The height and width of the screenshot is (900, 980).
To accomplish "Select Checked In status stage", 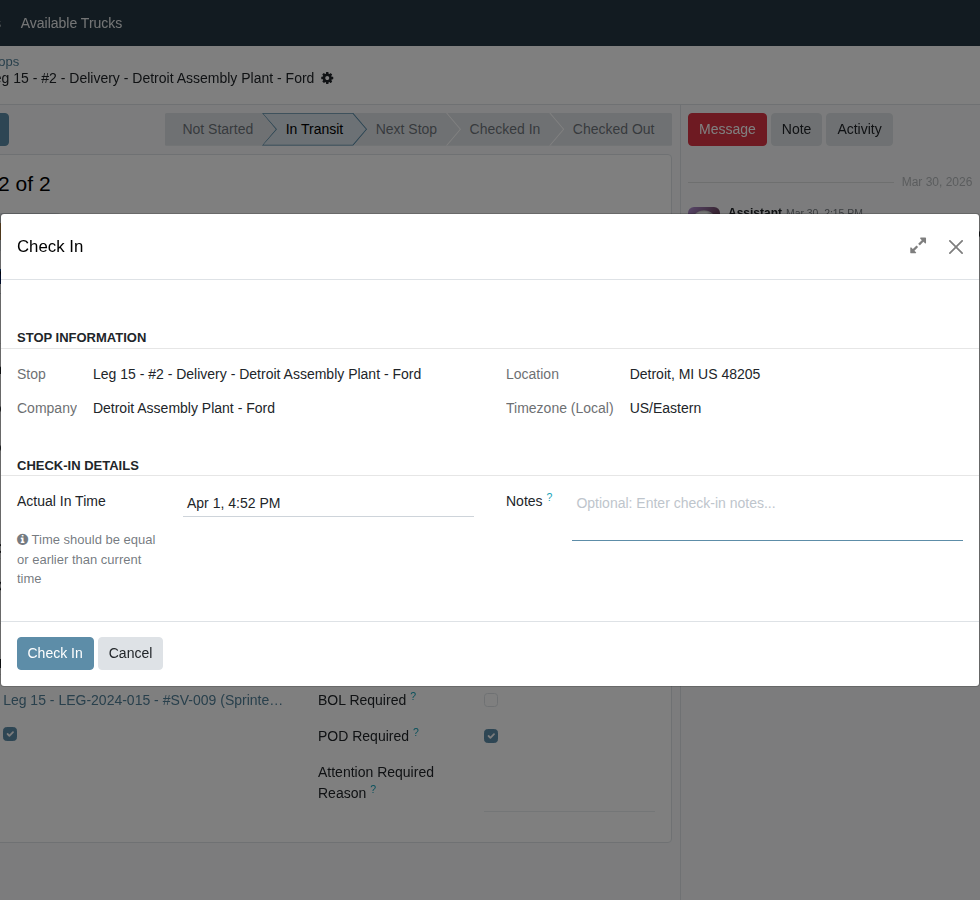I will click(x=504, y=129).
